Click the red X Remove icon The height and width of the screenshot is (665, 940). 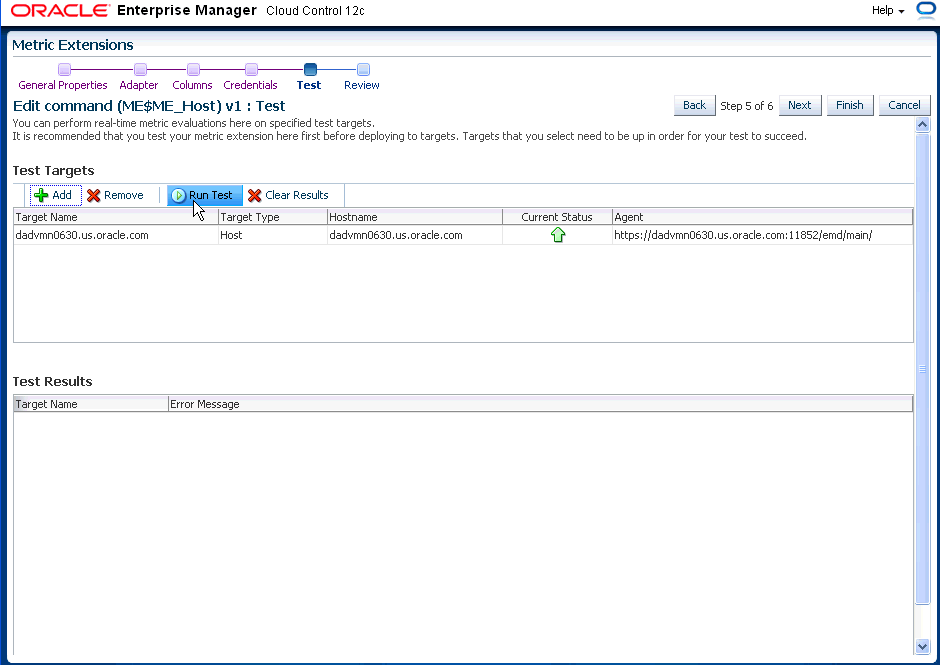pyautogui.click(x=94, y=195)
